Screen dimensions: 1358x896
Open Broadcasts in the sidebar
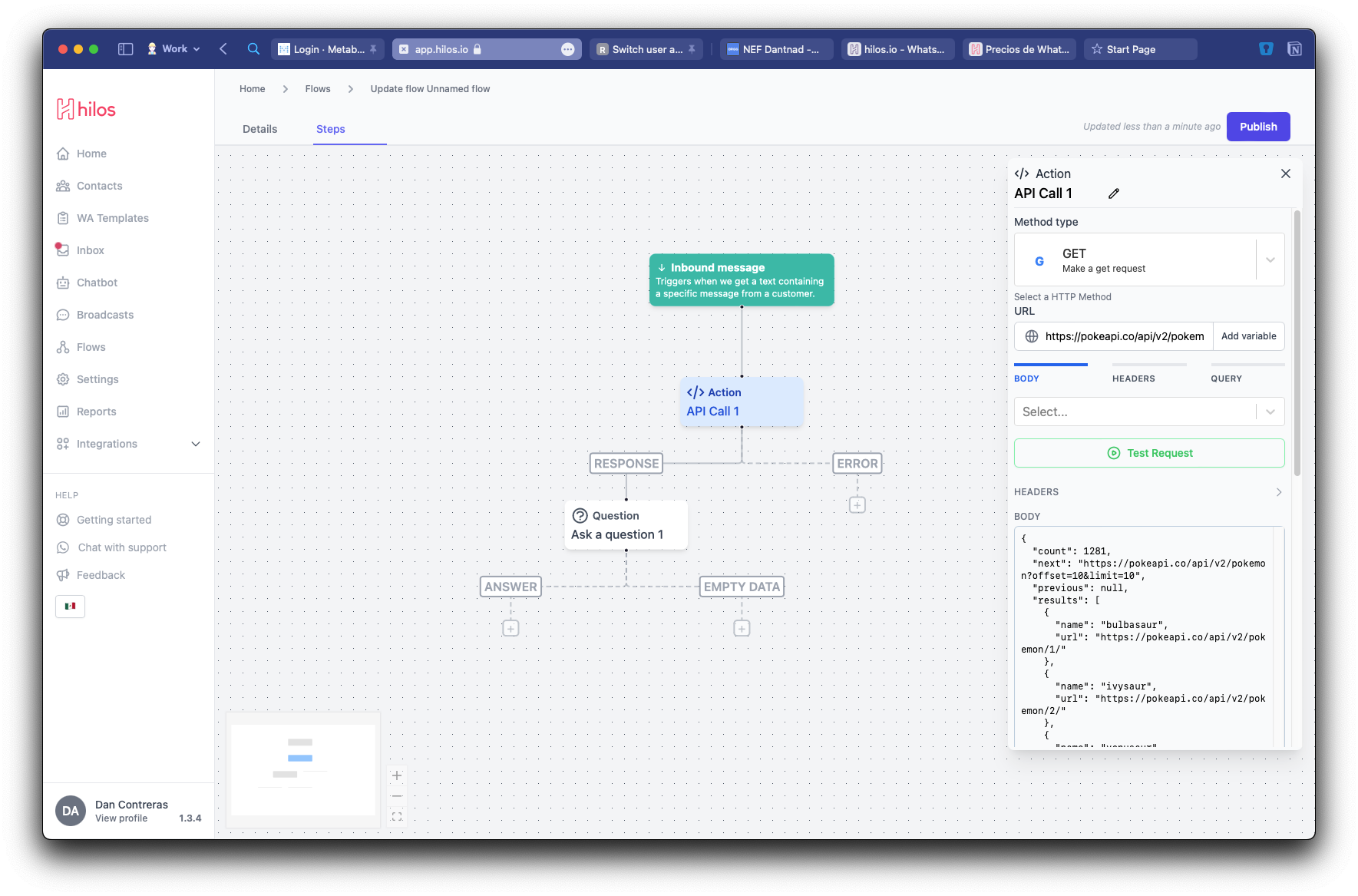coord(104,314)
